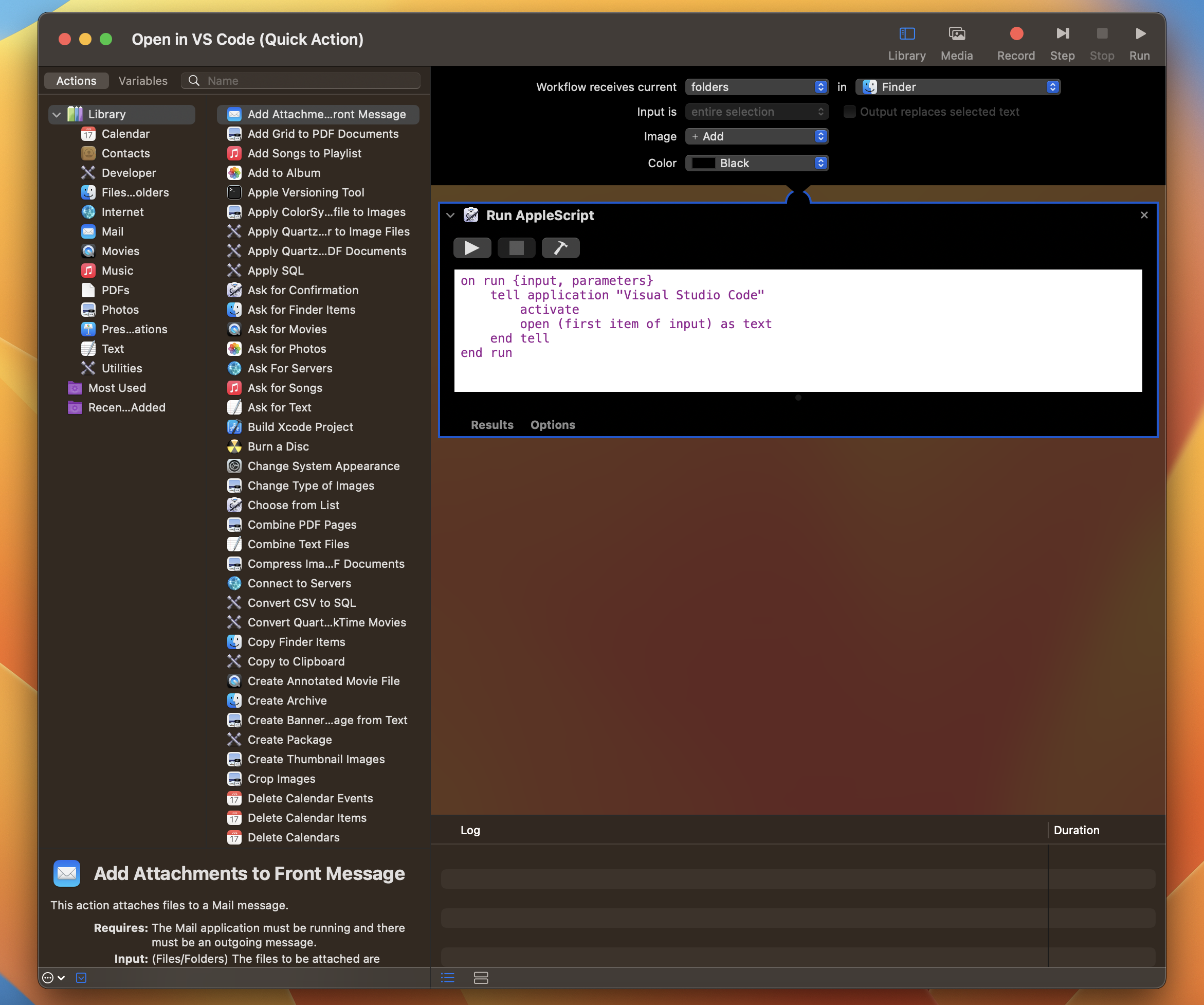This screenshot has width=1204, height=1005.
Task: Check Output replaces selected text
Action: pyautogui.click(x=849, y=112)
